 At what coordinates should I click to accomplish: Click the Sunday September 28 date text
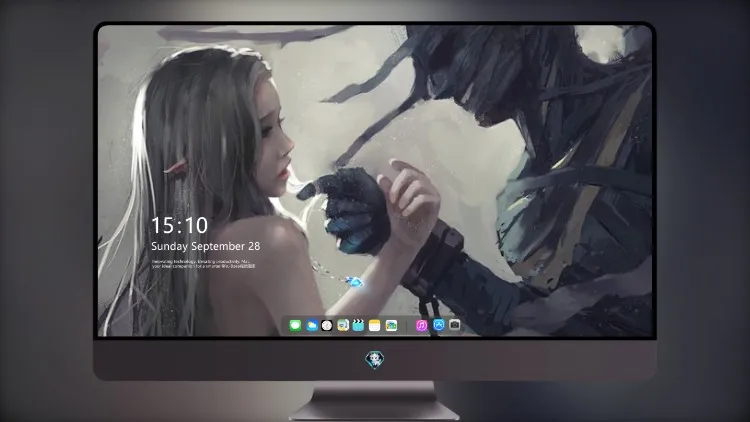click(206, 246)
